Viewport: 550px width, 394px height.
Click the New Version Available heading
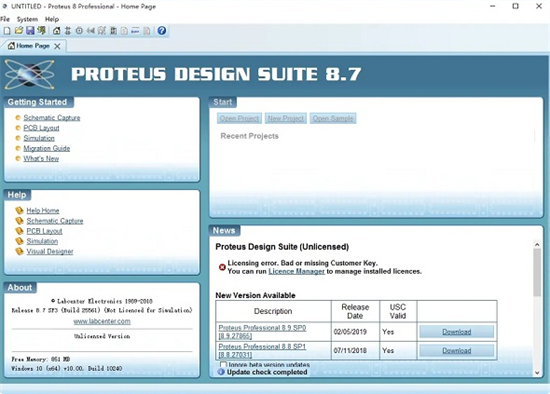pos(255,295)
